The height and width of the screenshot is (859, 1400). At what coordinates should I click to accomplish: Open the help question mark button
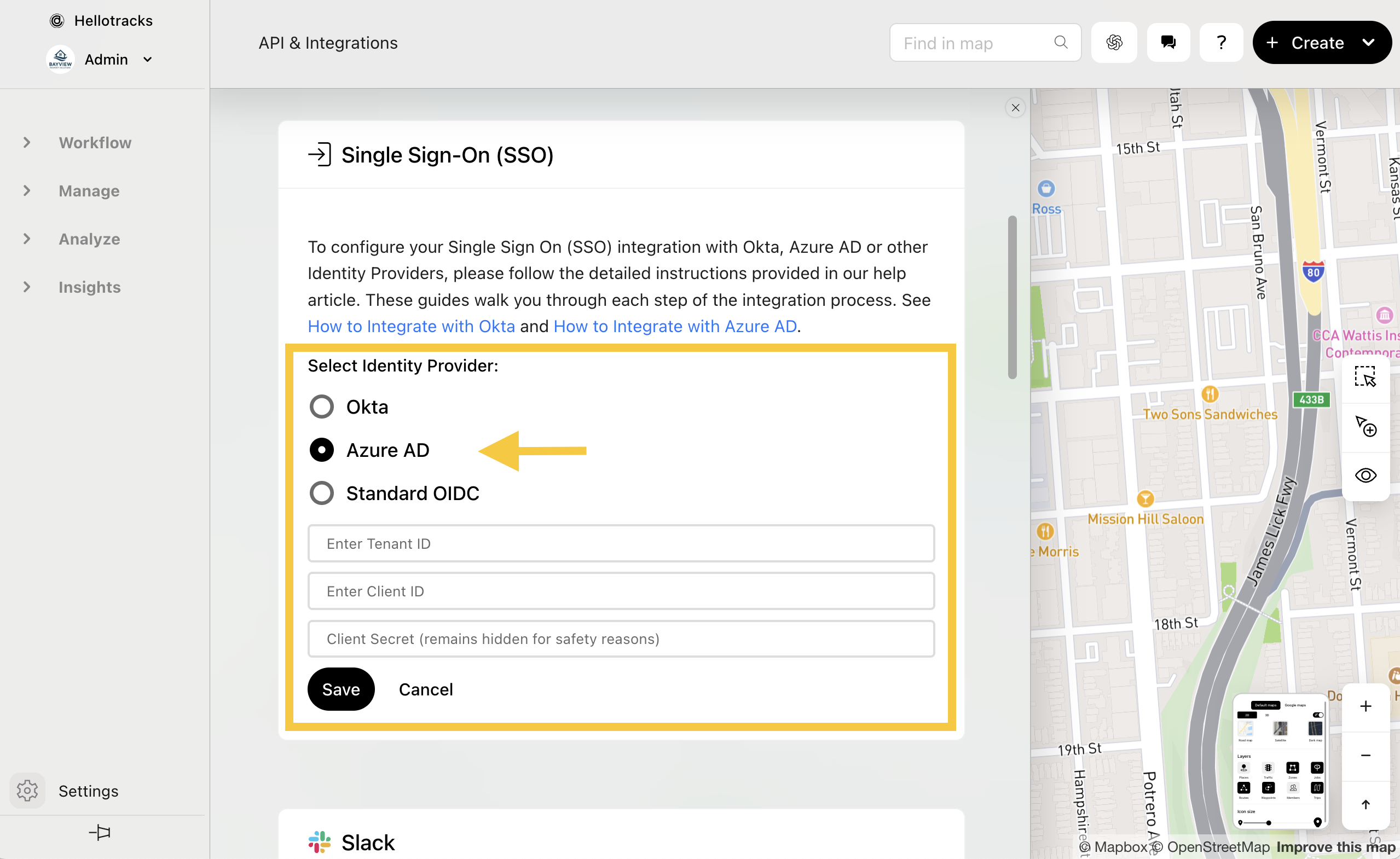(1221, 42)
